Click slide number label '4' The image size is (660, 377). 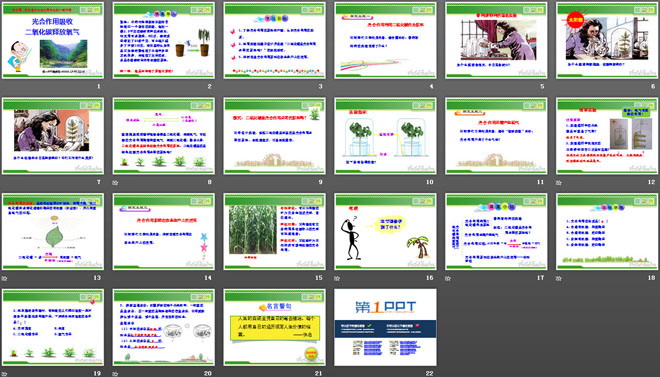point(431,86)
